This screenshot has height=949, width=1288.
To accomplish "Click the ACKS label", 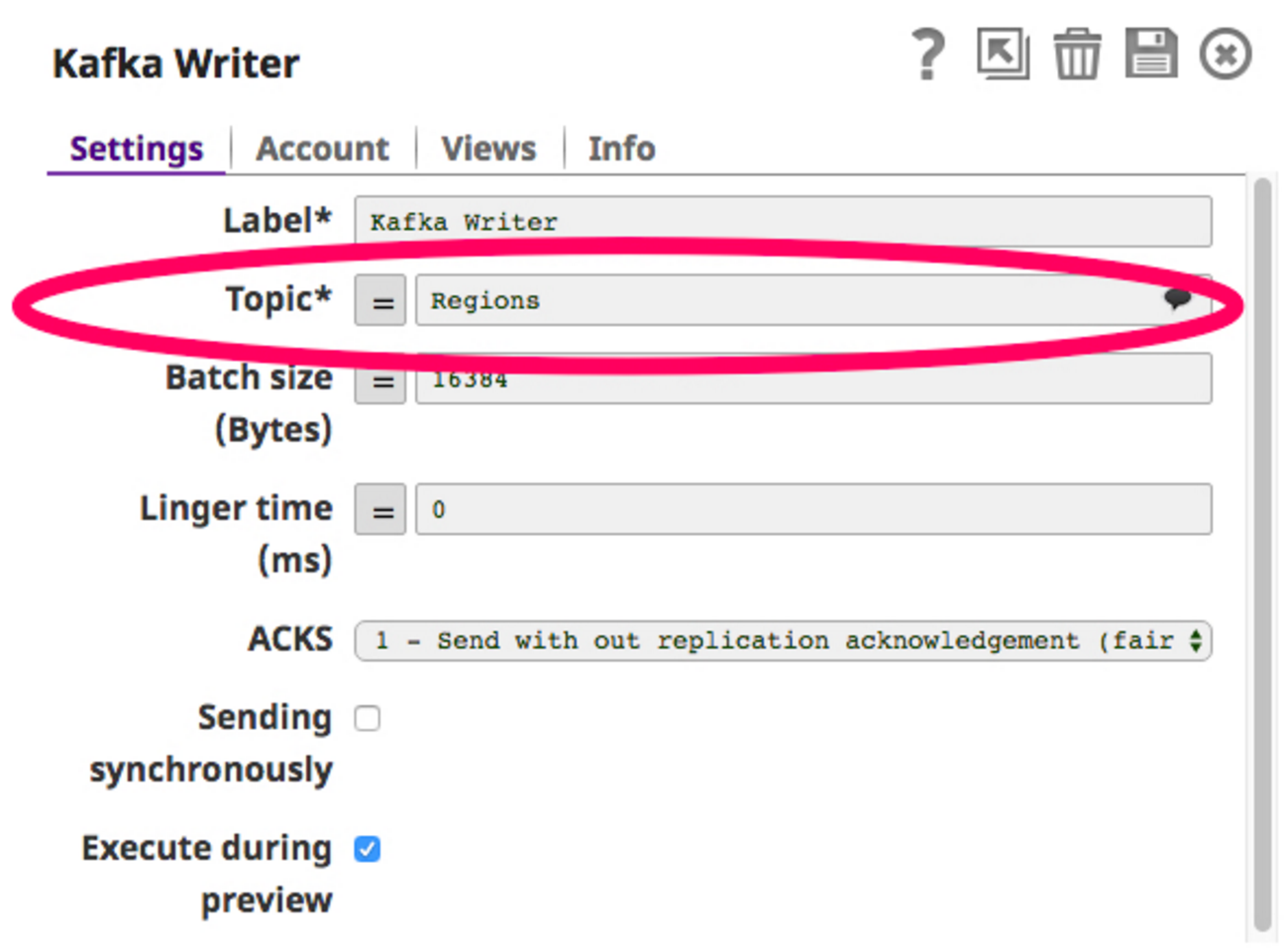I will [x=290, y=639].
